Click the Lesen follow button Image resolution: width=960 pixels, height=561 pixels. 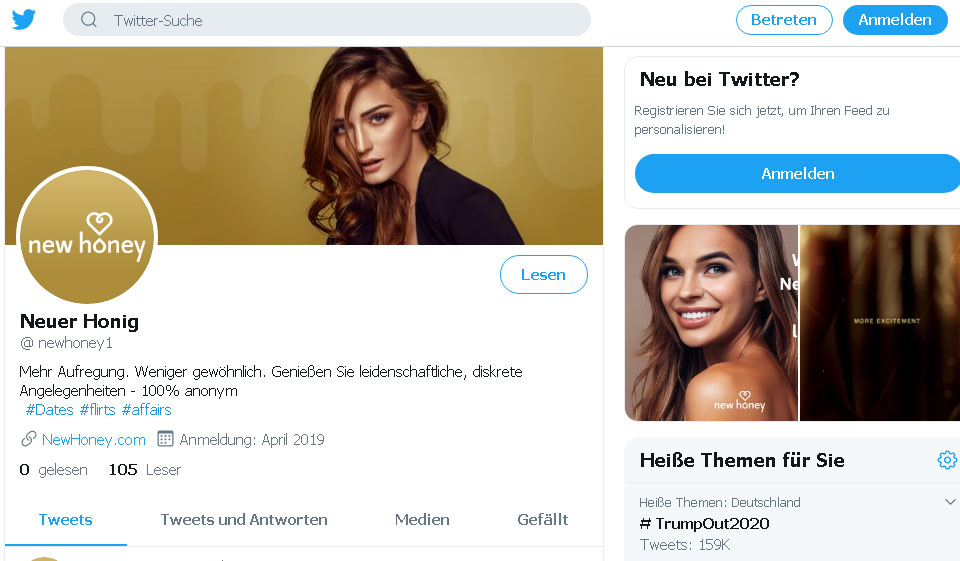tap(543, 275)
